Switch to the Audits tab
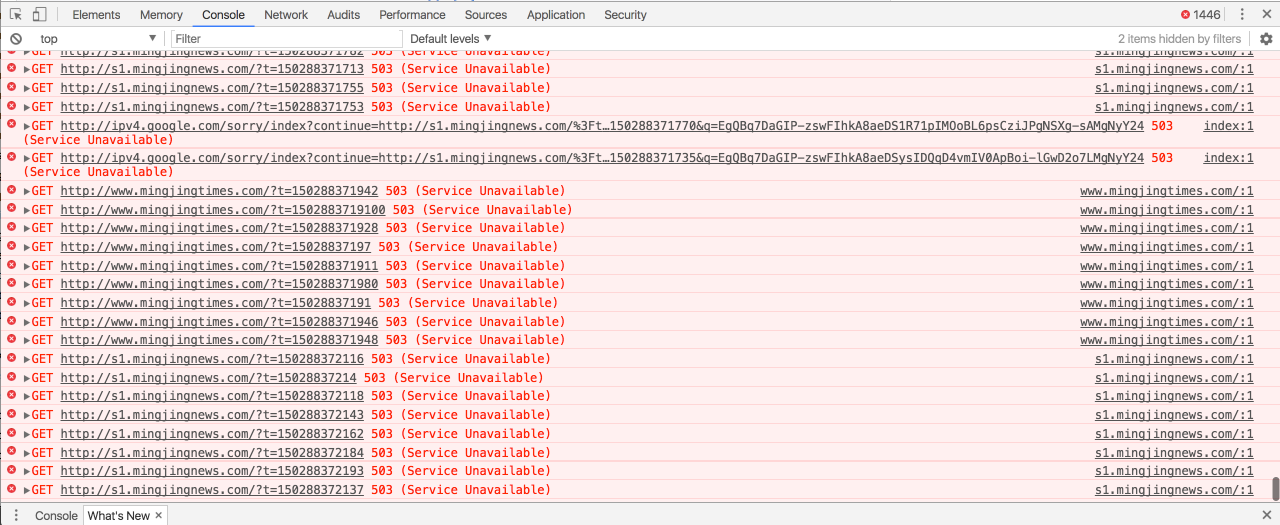The image size is (1280, 525). pyautogui.click(x=344, y=15)
